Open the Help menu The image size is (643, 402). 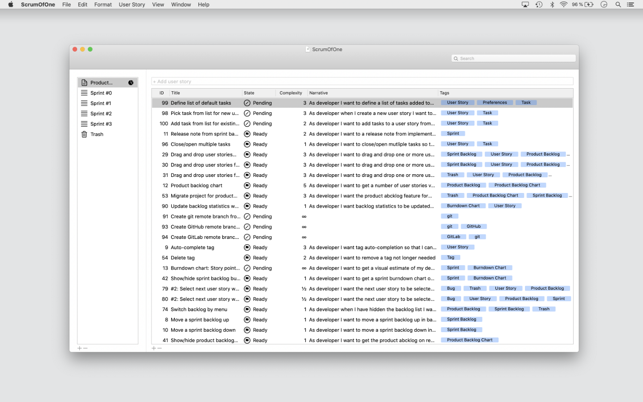coord(203,5)
